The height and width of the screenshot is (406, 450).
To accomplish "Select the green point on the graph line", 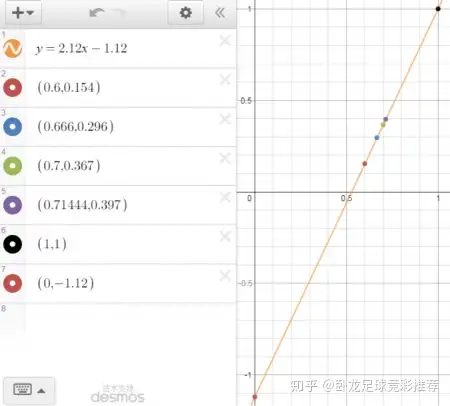I will 383,125.
